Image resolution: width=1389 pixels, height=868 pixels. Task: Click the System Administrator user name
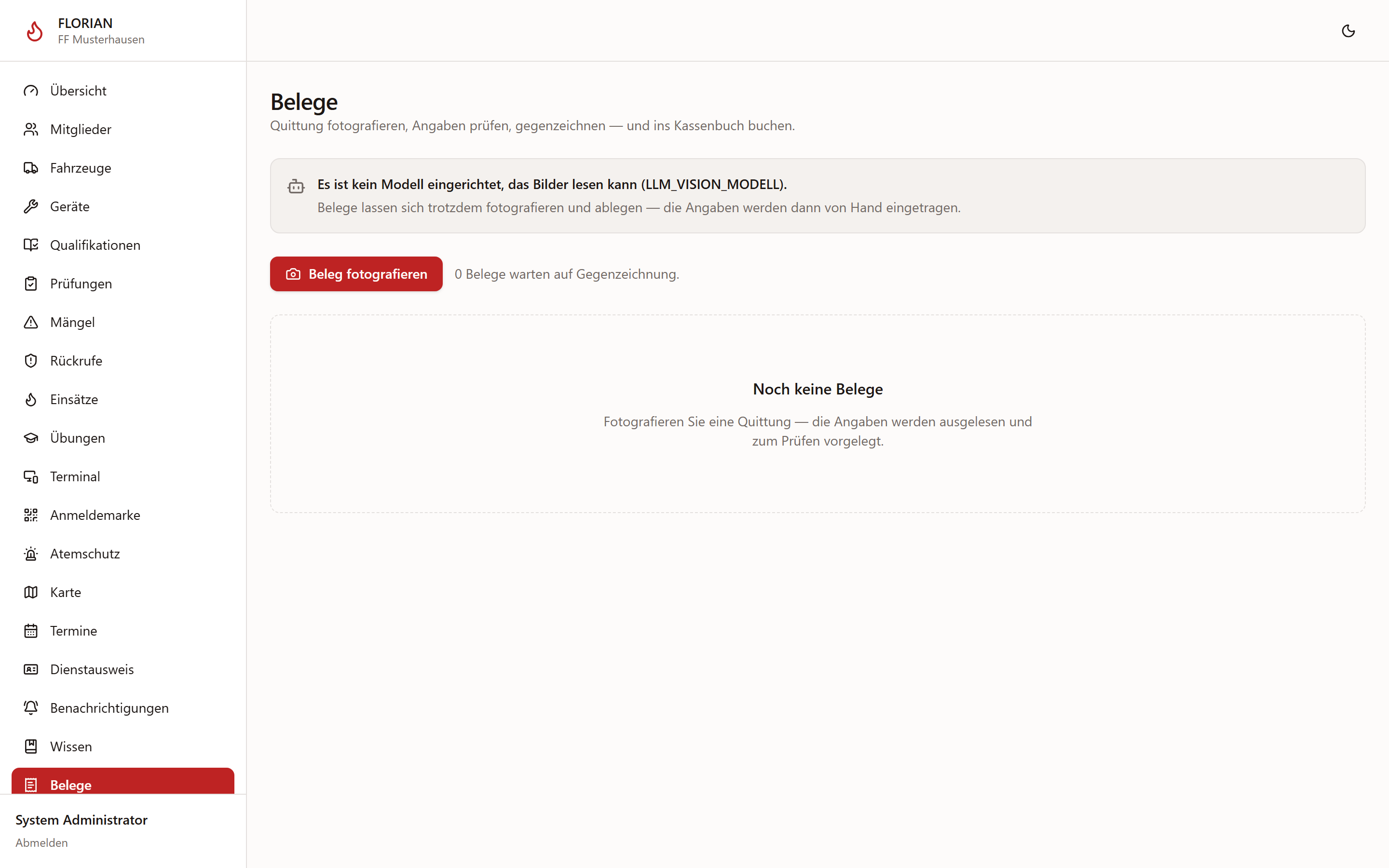[82, 820]
